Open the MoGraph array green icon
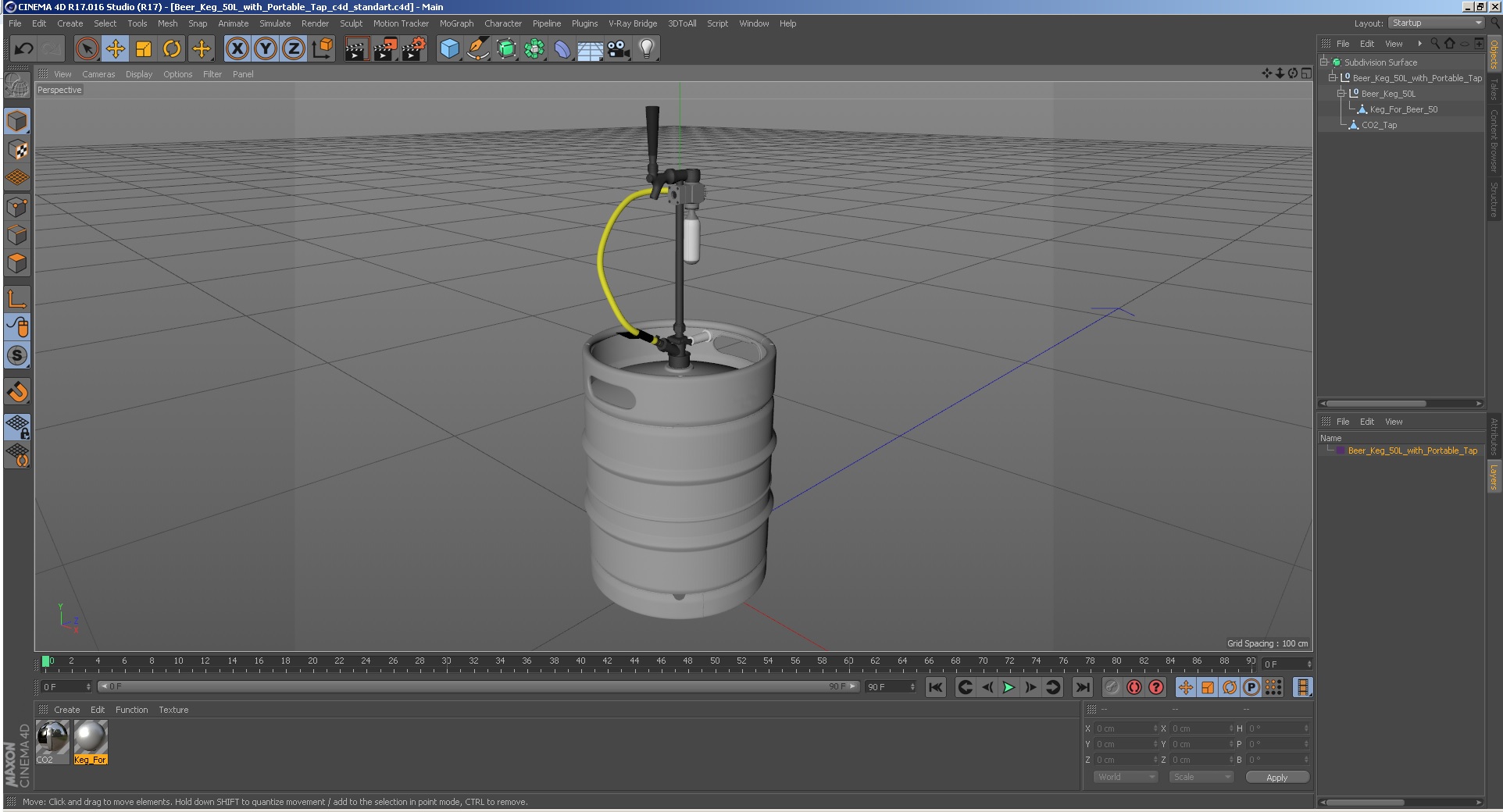Screen dimensions: 1503x812 pos(534,48)
